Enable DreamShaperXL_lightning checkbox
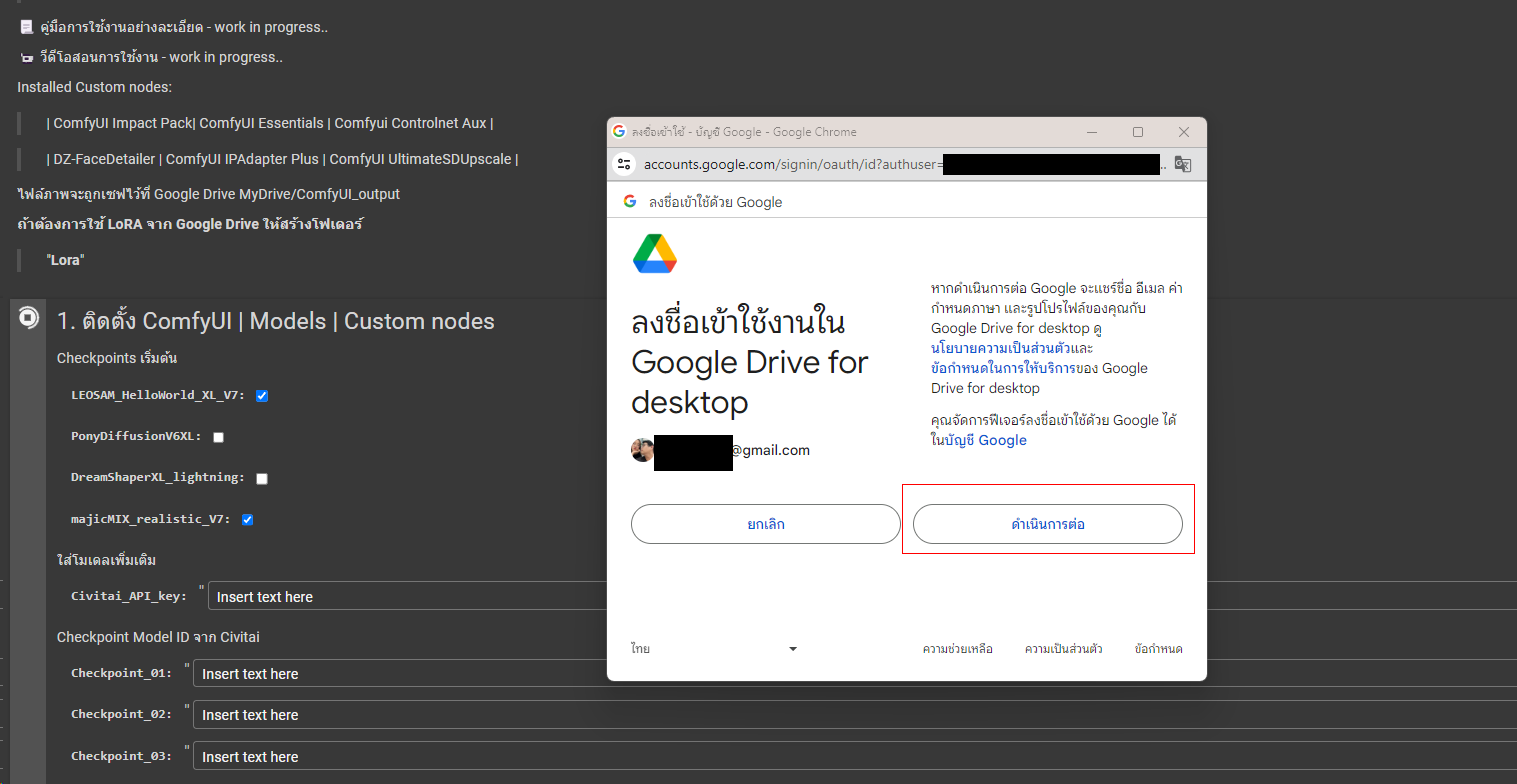This screenshot has width=1517, height=784. 262,478
